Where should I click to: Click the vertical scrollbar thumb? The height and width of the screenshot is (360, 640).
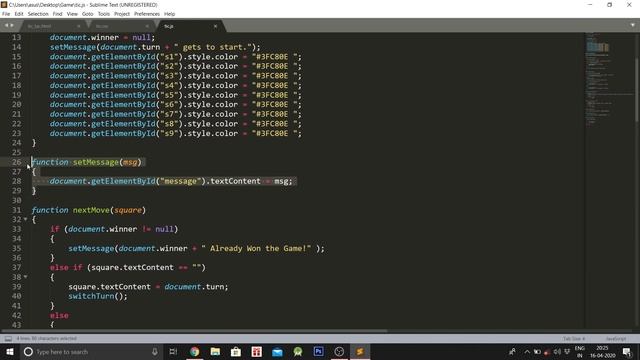(637, 90)
